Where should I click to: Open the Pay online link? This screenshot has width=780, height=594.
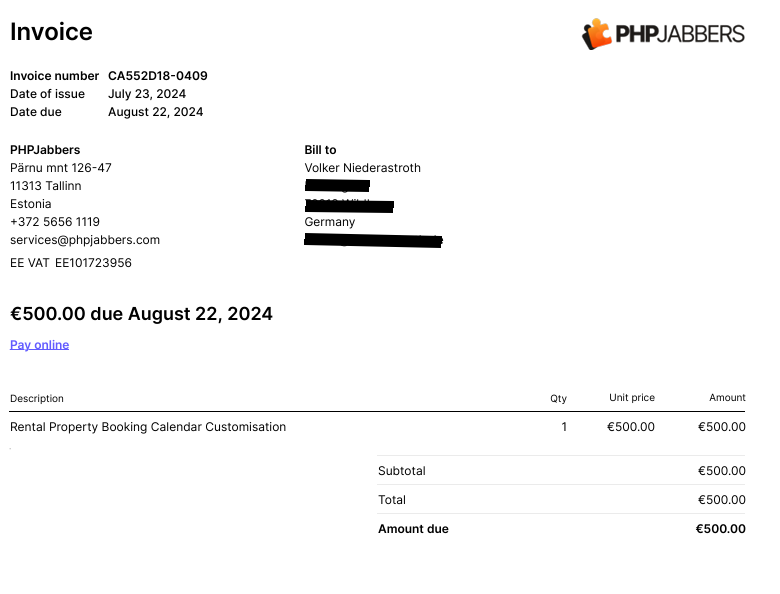coord(40,345)
